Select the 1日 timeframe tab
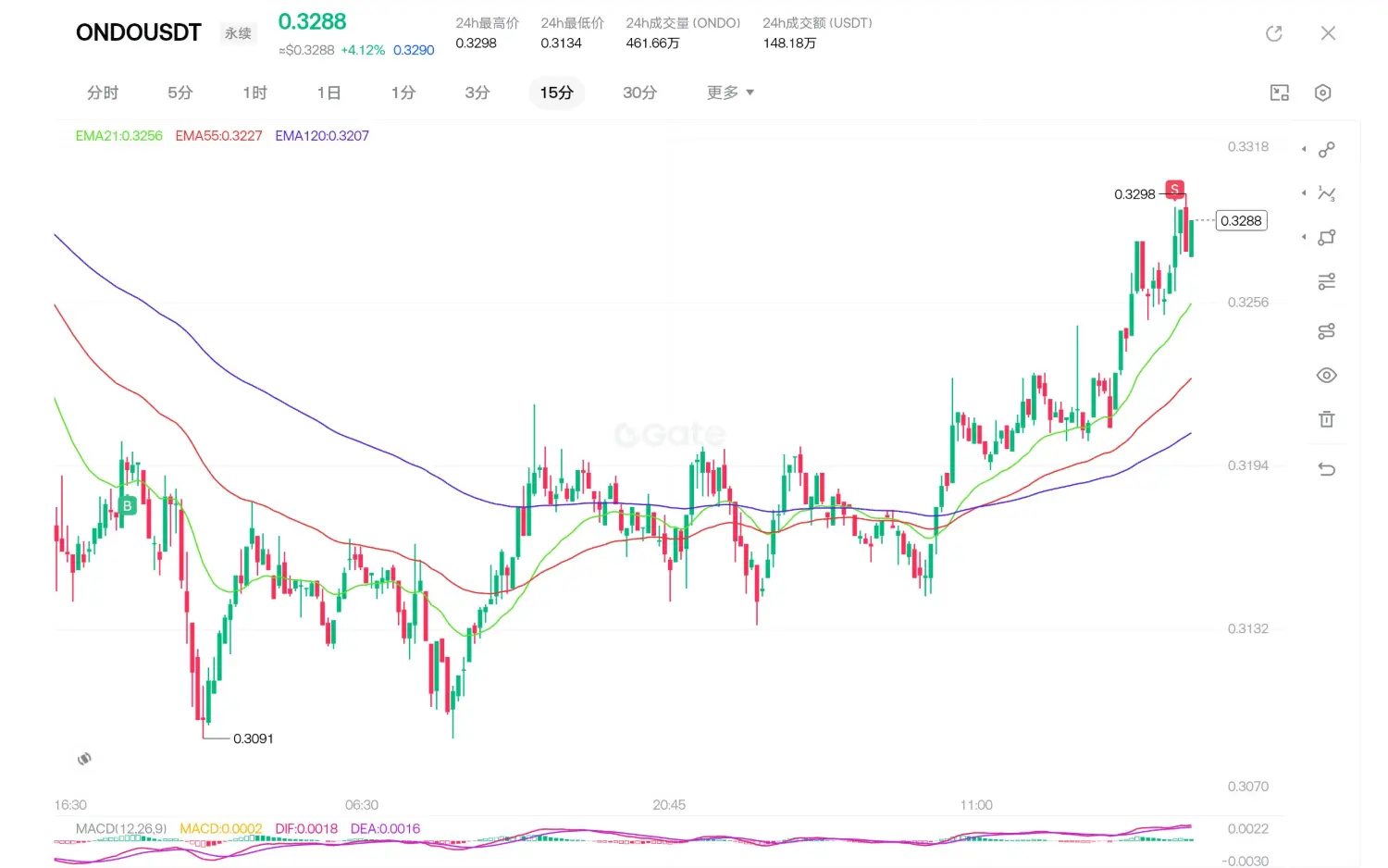The image size is (1388, 868). tap(328, 93)
